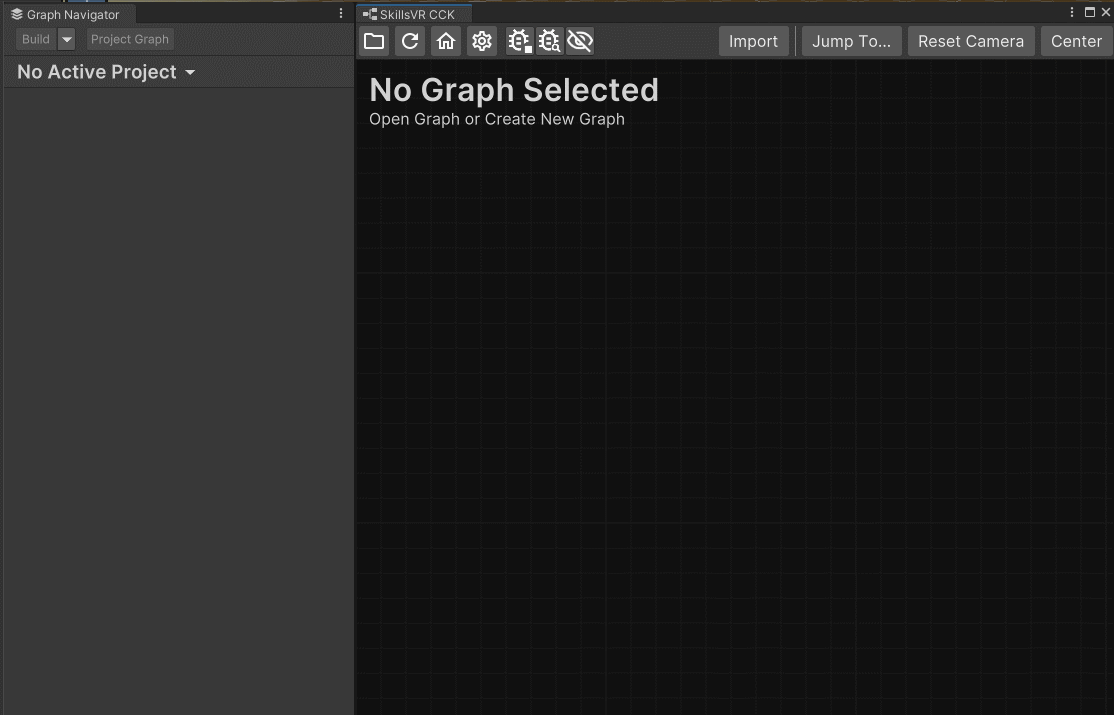Go to home graph icon
Screen dimensions: 1114x715
[445, 41]
